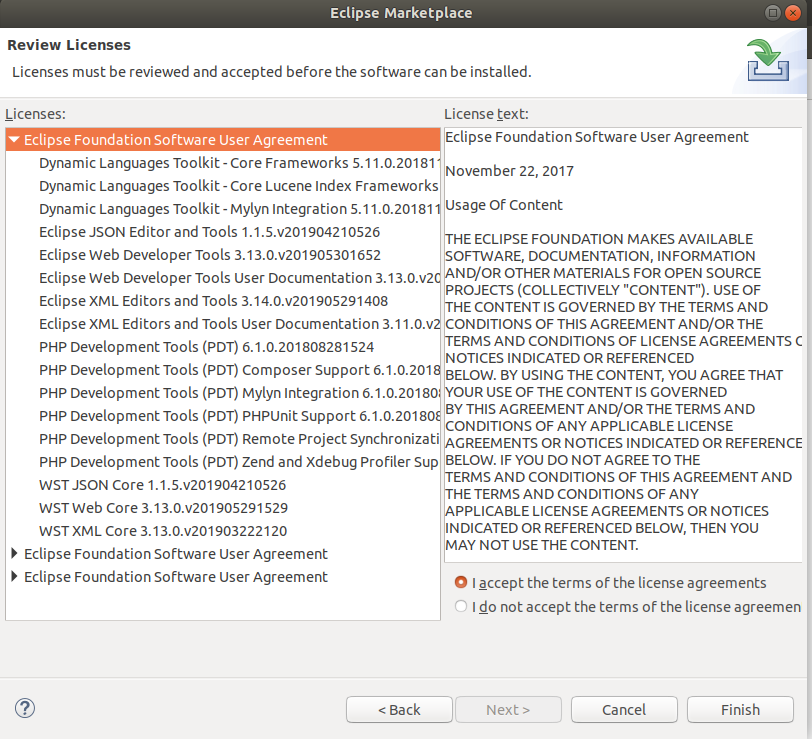Click the help question mark icon
The height and width of the screenshot is (739, 812).
point(25,708)
